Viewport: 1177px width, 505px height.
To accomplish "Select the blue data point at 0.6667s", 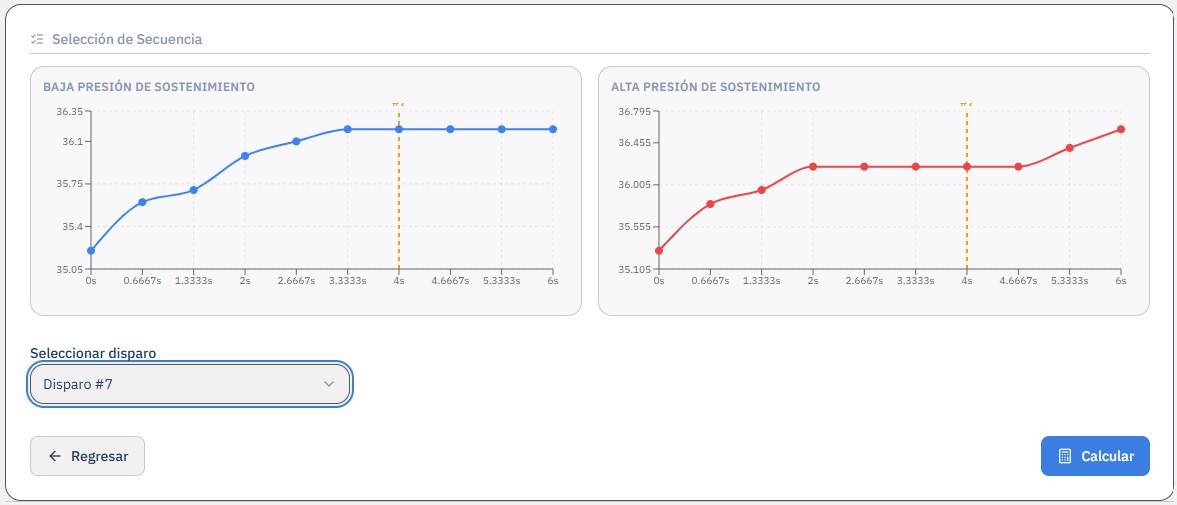I will coord(142,202).
